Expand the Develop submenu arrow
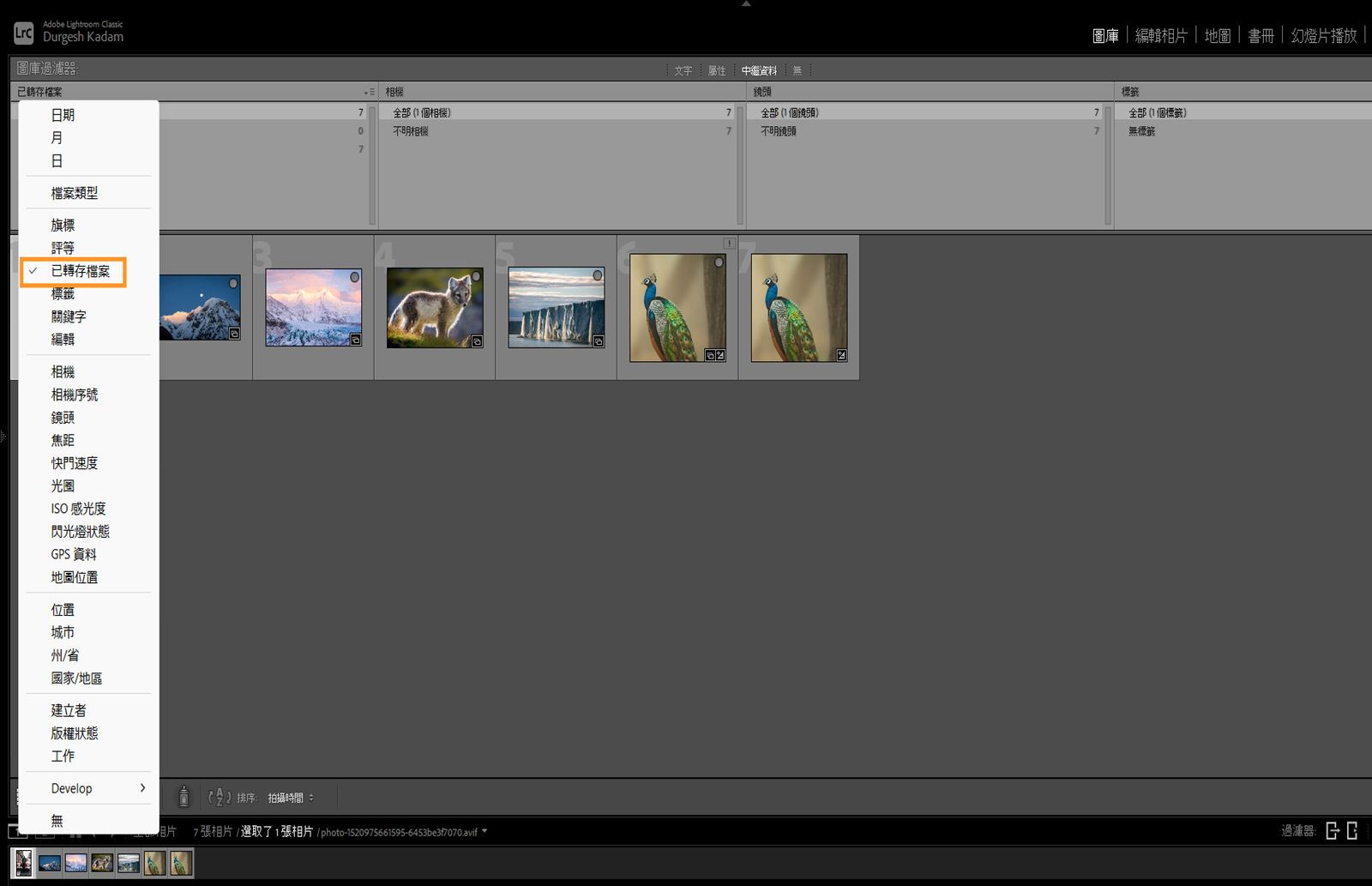 tap(142, 788)
